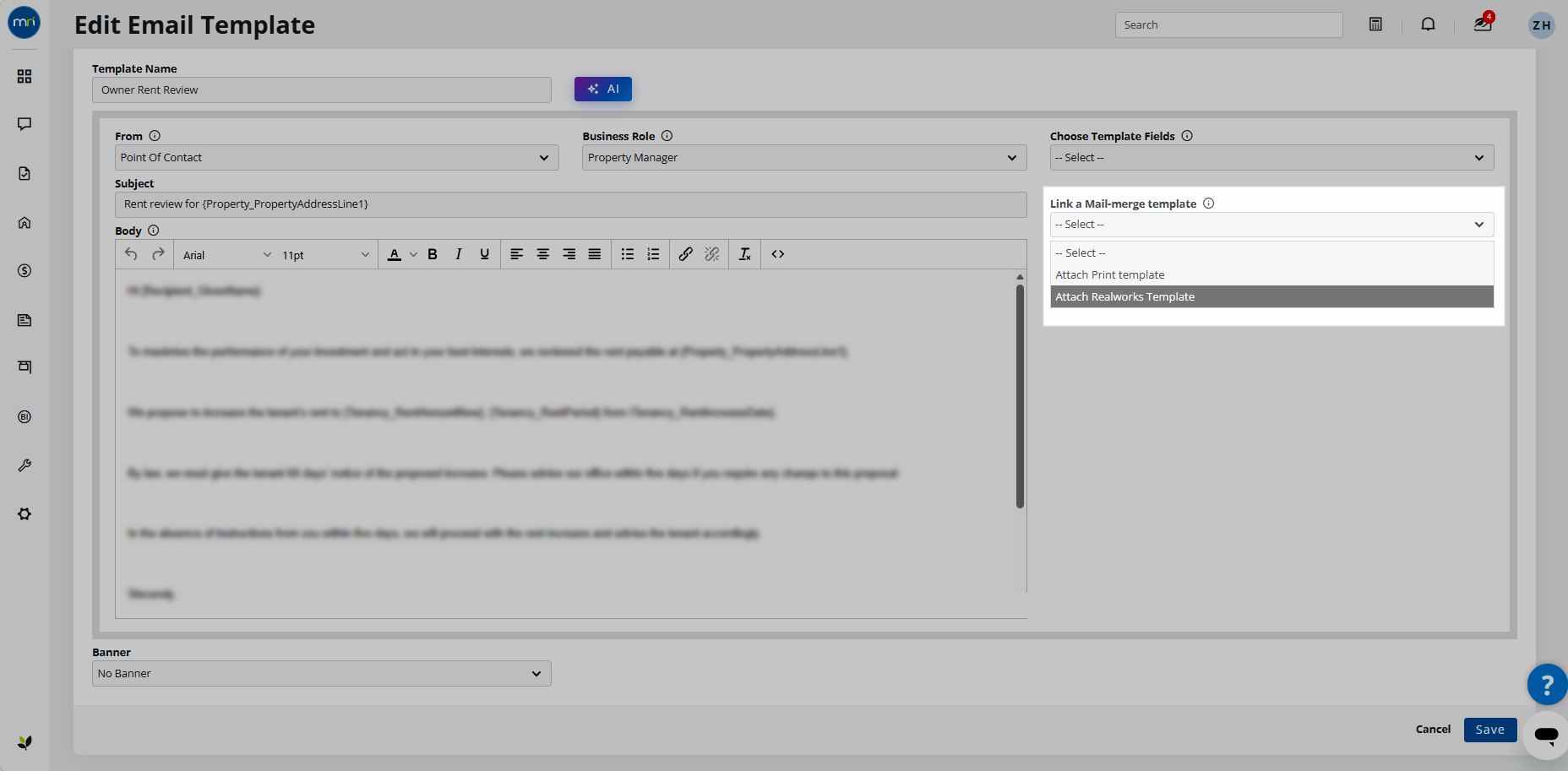This screenshot has height=771, width=1568.
Task: Click the Save button
Action: tap(1489, 730)
